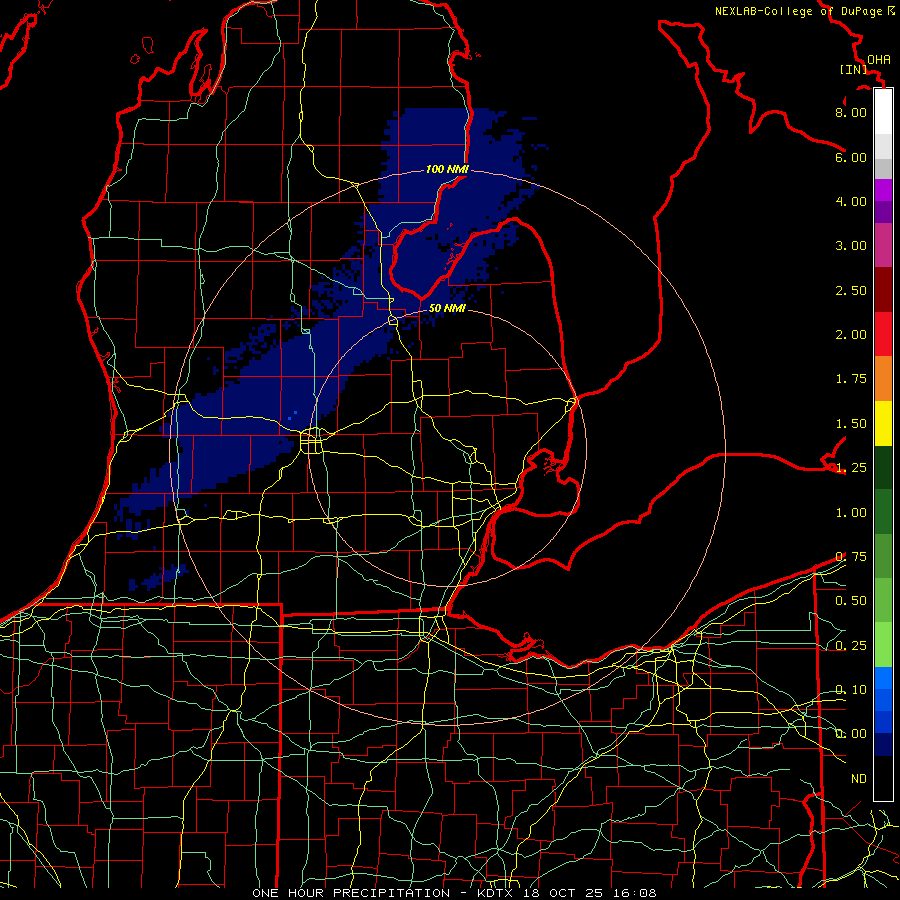Viewport: 900px width, 900px height.
Task: Click the 4.00 legend value
Action: tap(851, 201)
